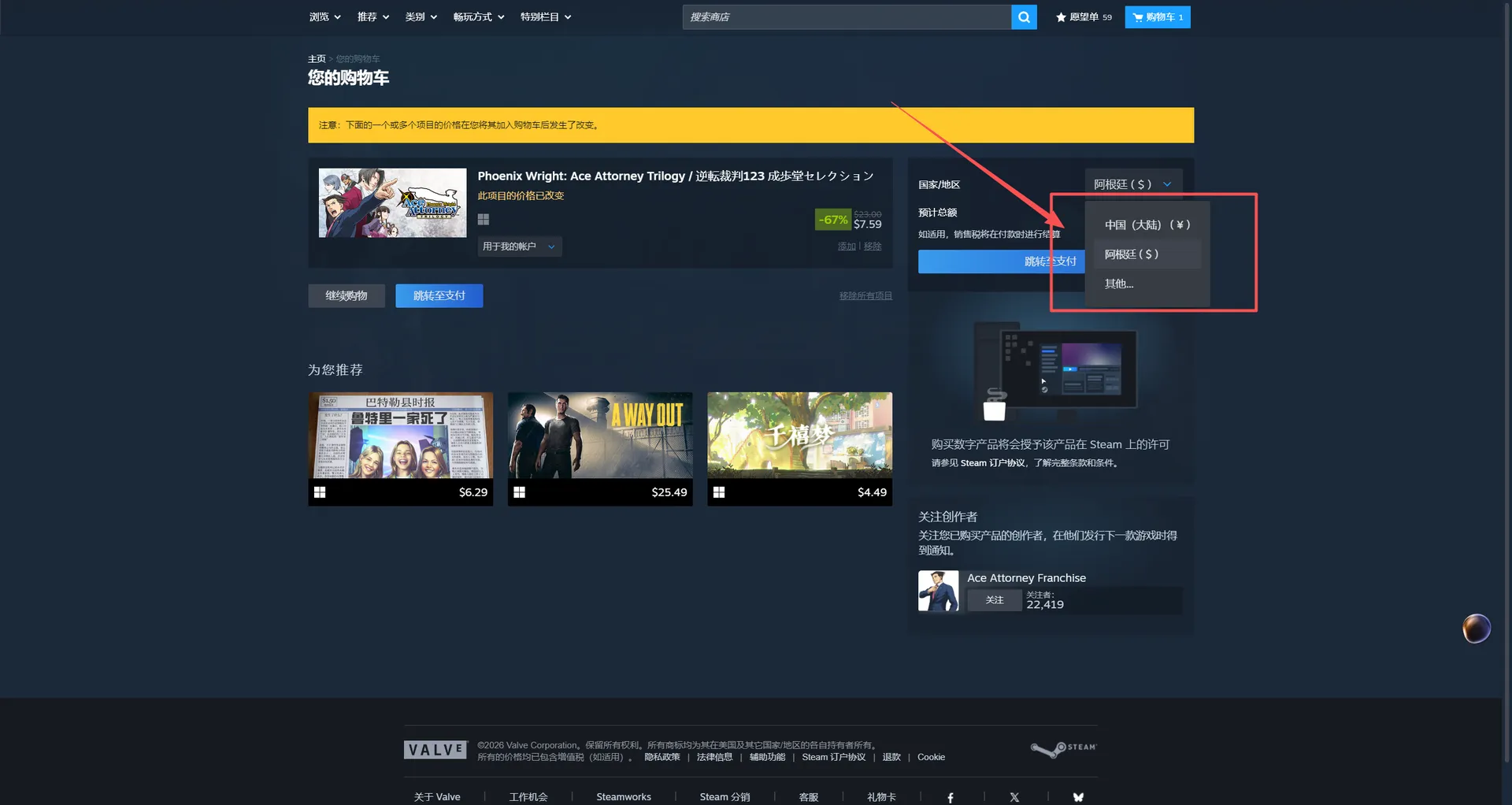Expand the 类别 menu
Screen dimensions: 1512x805
tap(421, 17)
